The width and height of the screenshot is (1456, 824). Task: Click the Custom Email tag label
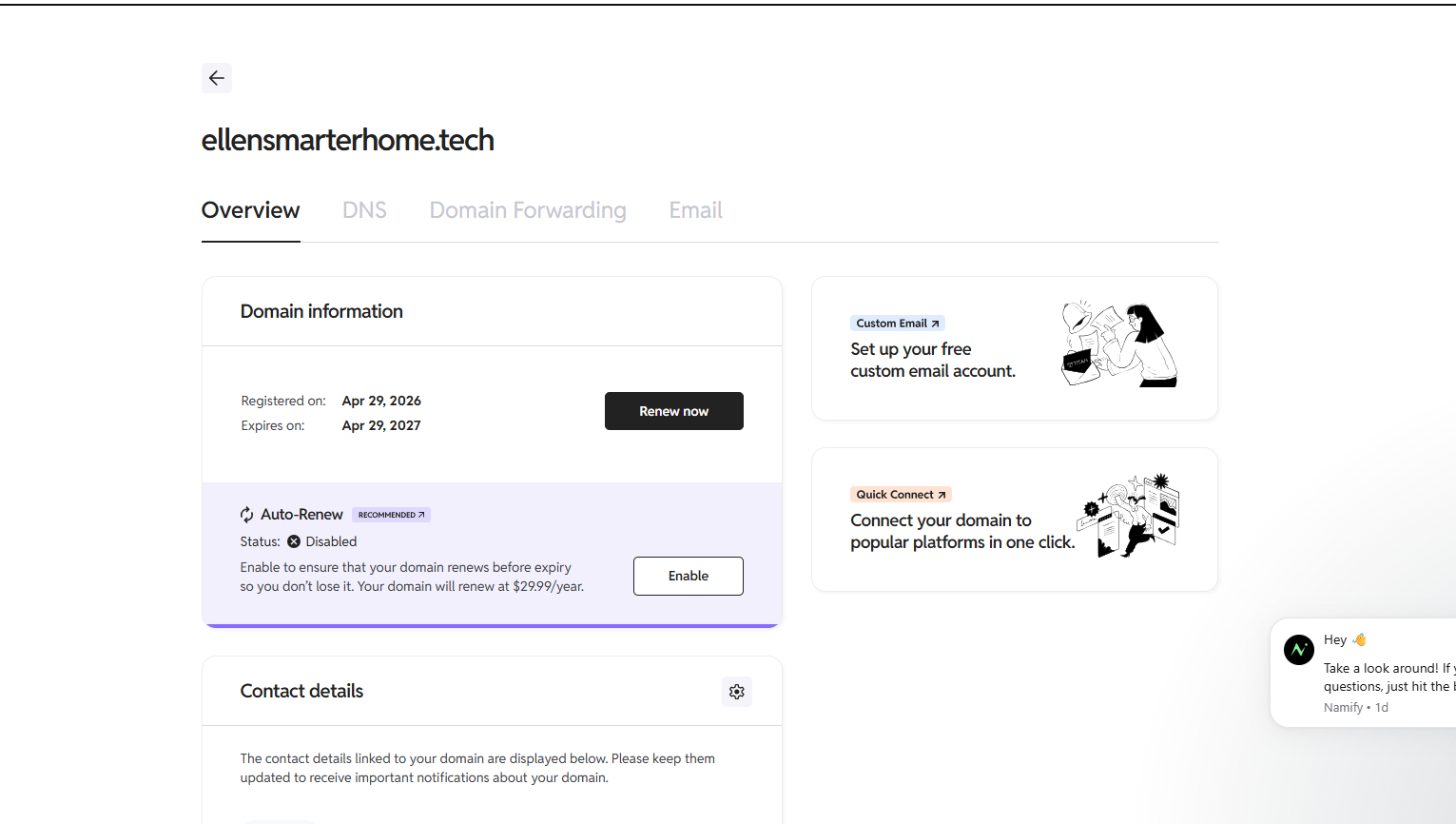(897, 324)
